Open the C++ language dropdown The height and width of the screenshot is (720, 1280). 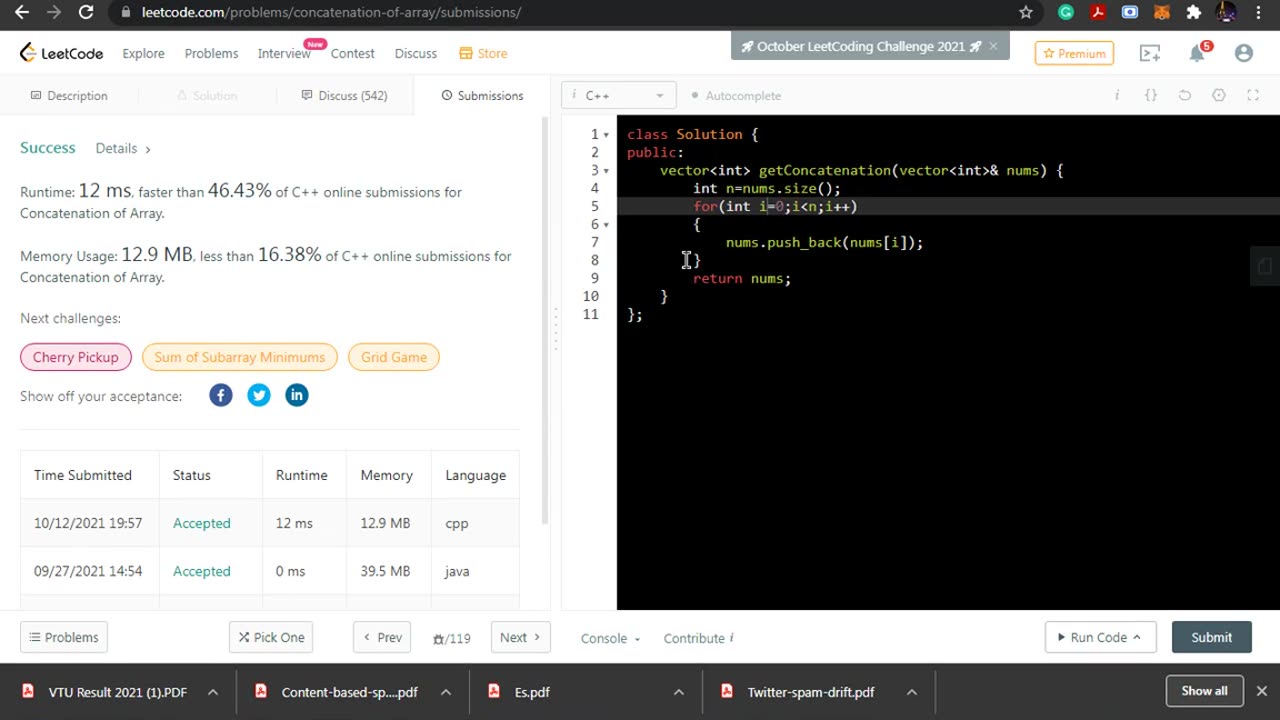pos(619,95)
